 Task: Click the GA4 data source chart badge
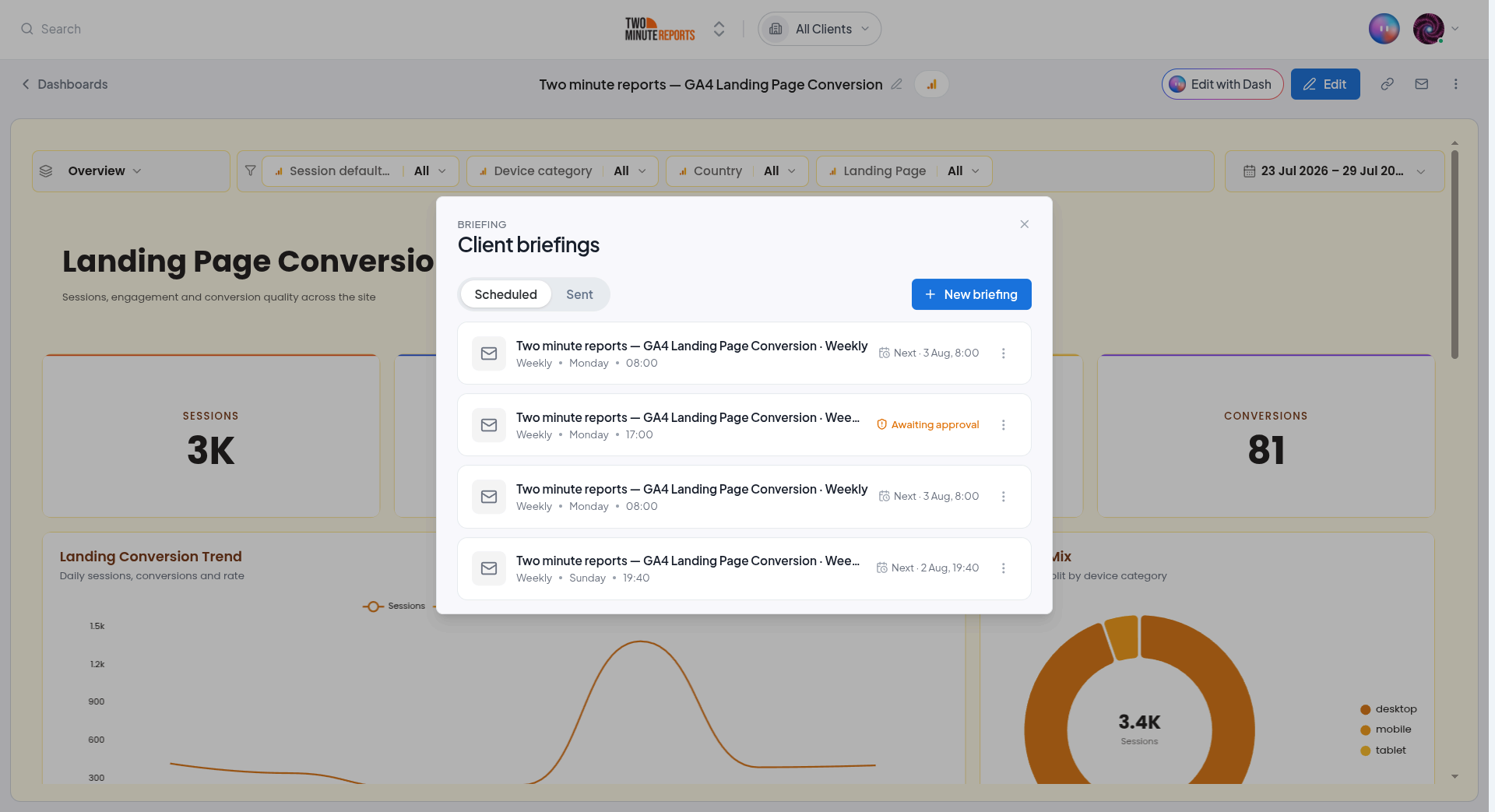coord(931,84)
